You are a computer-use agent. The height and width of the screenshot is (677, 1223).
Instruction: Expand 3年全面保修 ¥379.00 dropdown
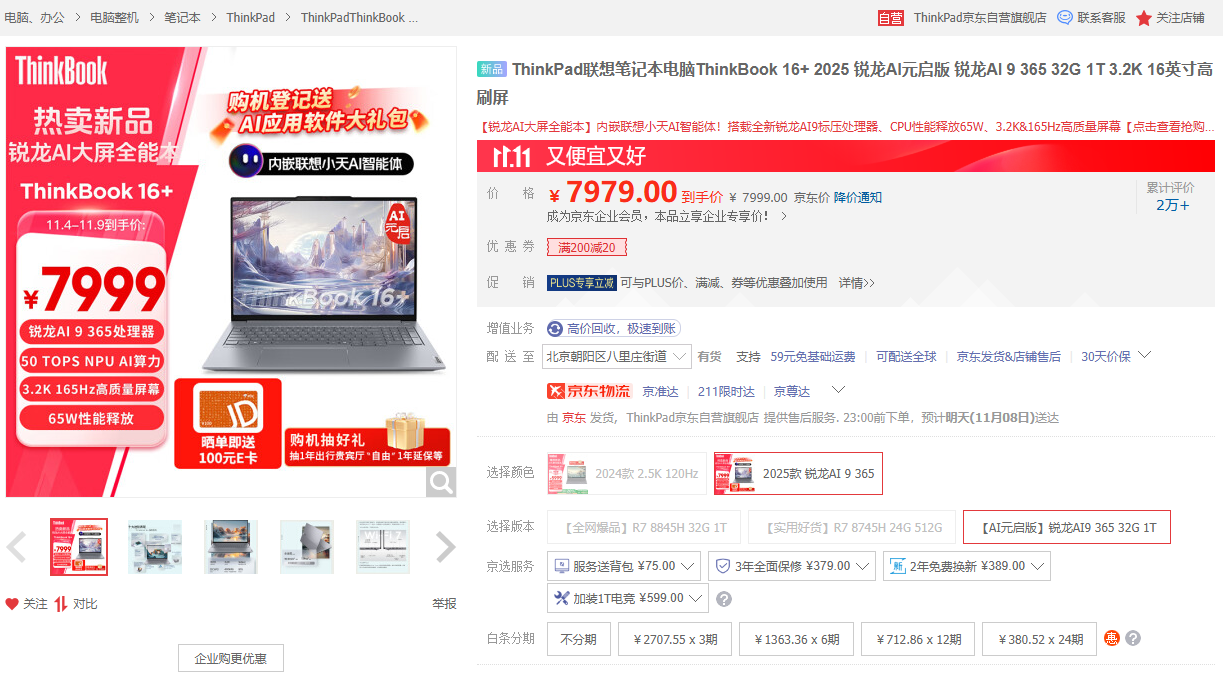point(791,566)
